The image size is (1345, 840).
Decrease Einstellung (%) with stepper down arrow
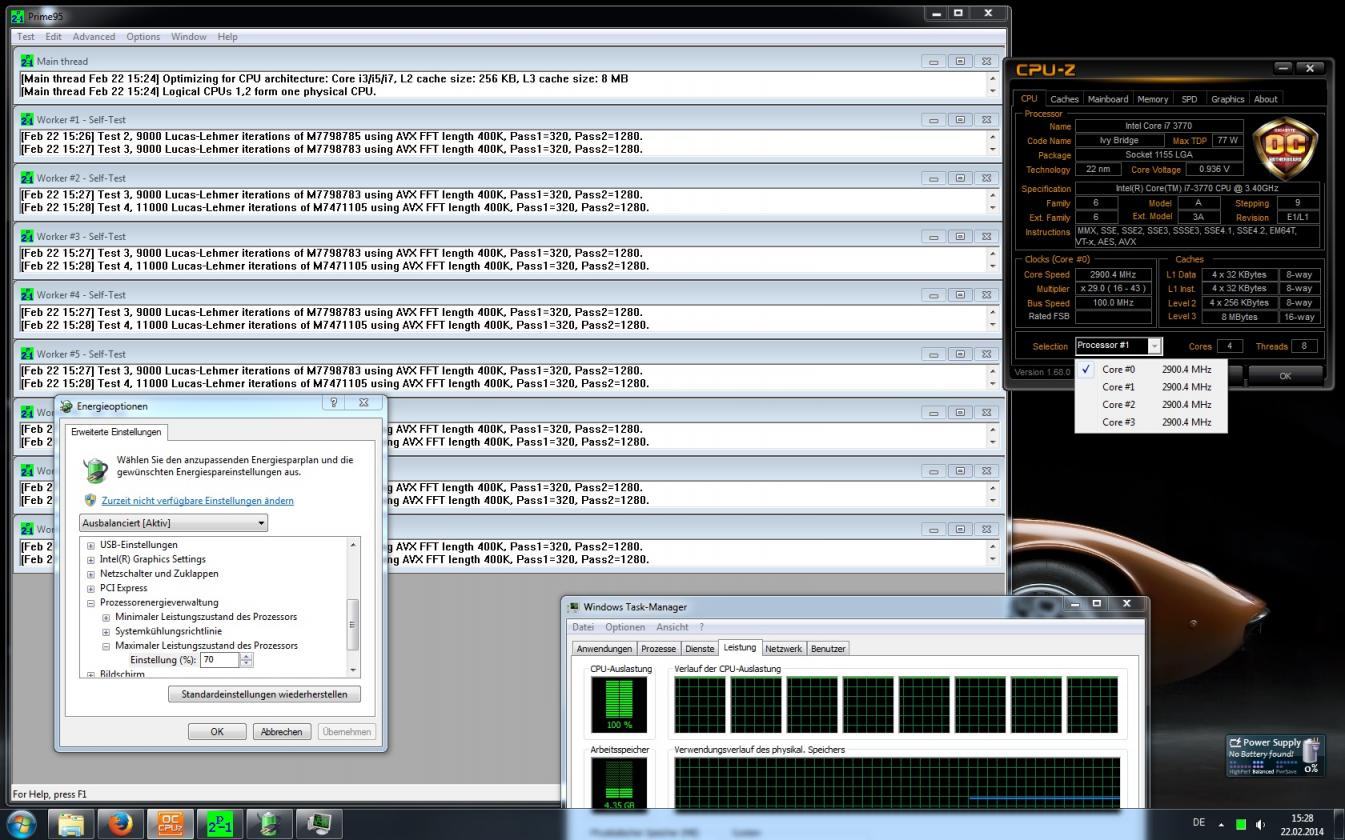click(247, 664)
